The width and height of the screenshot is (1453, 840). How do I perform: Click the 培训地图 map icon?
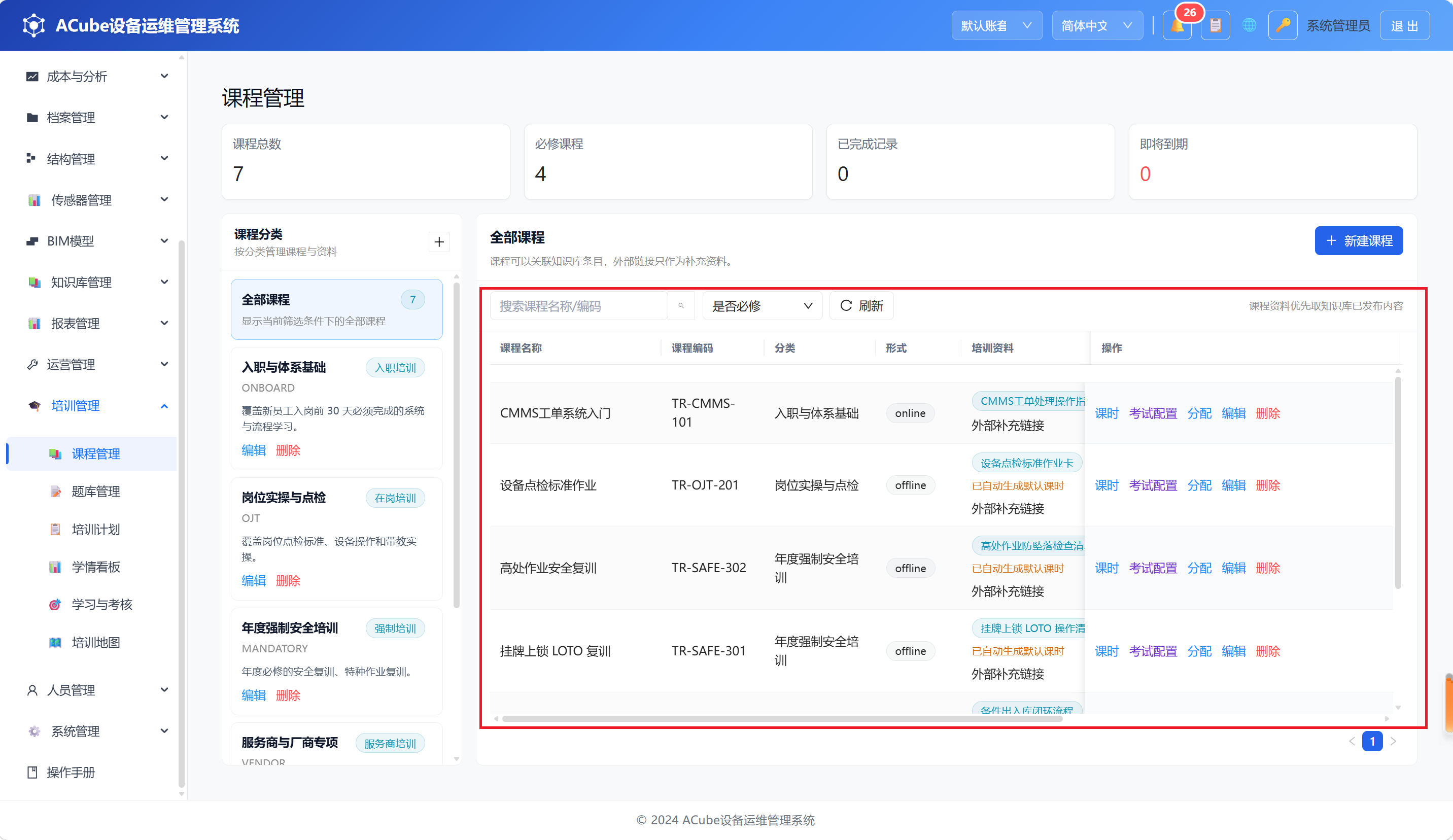[x=55, y=642]
